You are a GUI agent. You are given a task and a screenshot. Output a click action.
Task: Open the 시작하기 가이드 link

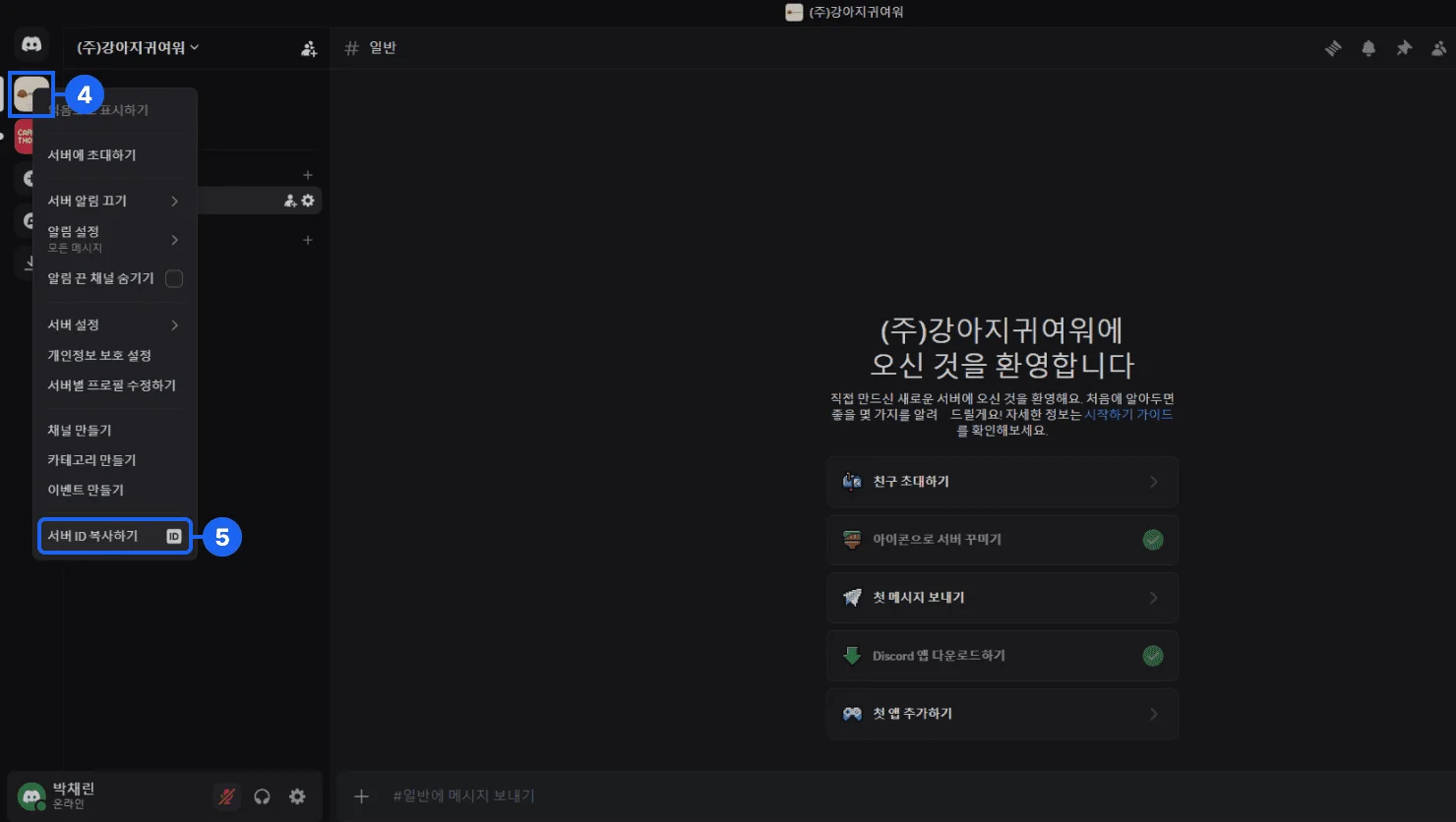pyautogui.click(x=1128, y=415)
